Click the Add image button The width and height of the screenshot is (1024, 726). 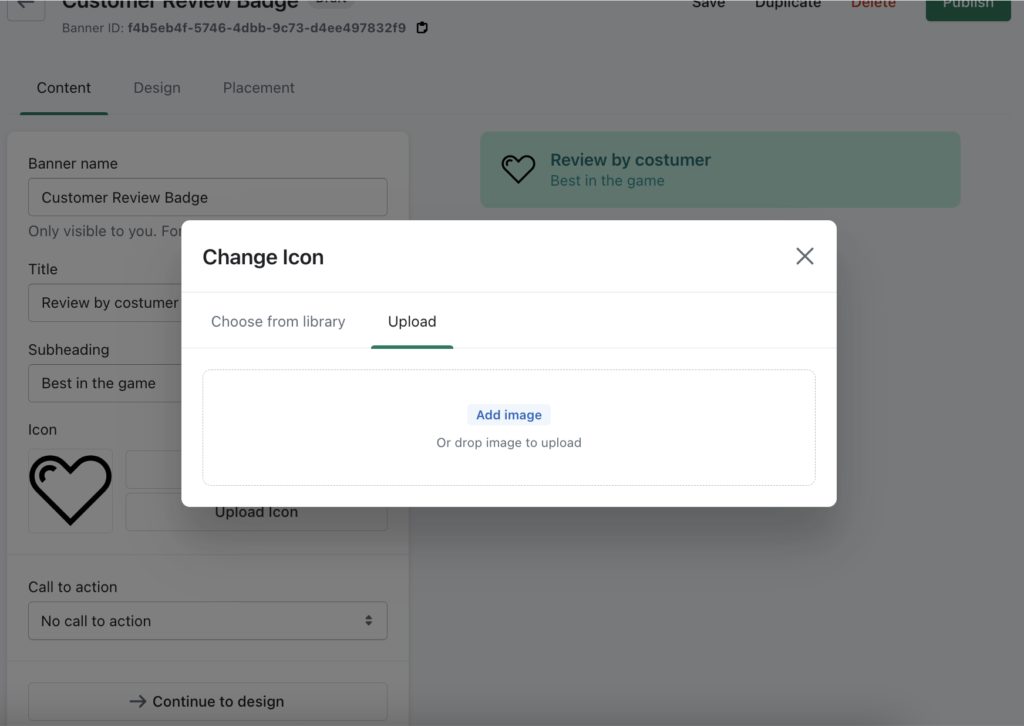(x=509, y=415)
